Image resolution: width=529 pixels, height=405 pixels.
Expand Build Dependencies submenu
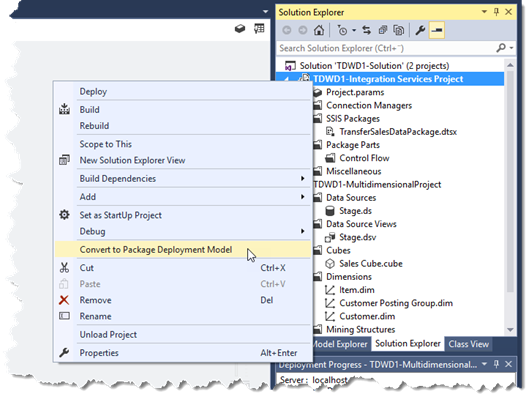point(183,179)
